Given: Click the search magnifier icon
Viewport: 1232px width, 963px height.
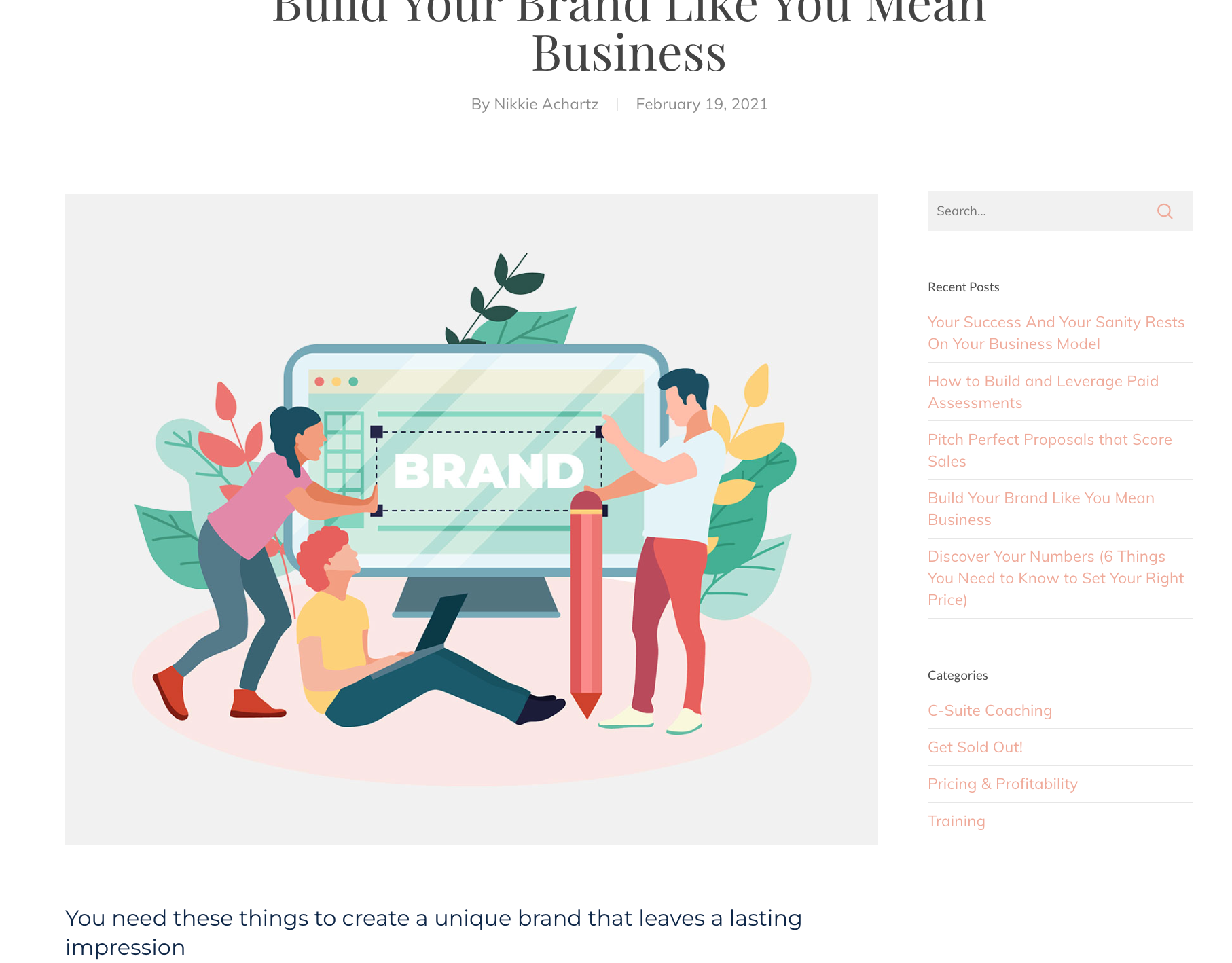Looking at the screenshot, I should [1164, 211].
